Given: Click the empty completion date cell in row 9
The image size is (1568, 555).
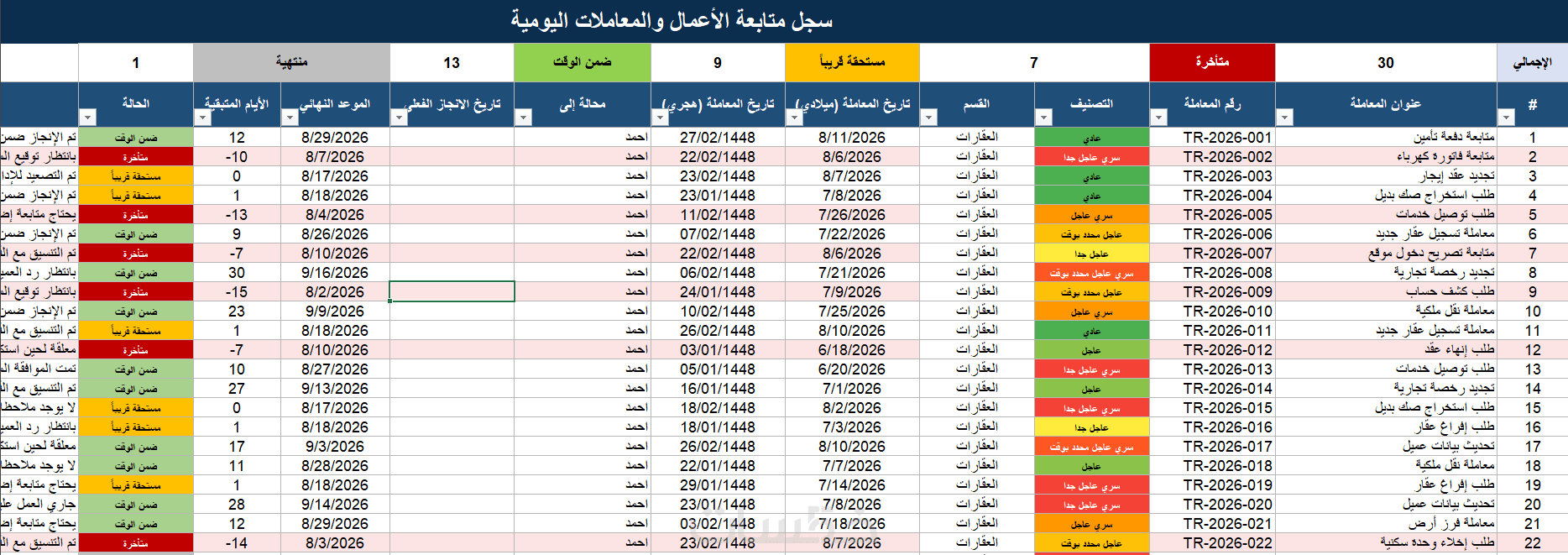Looking at the screenshot, I should coord(452,292).
